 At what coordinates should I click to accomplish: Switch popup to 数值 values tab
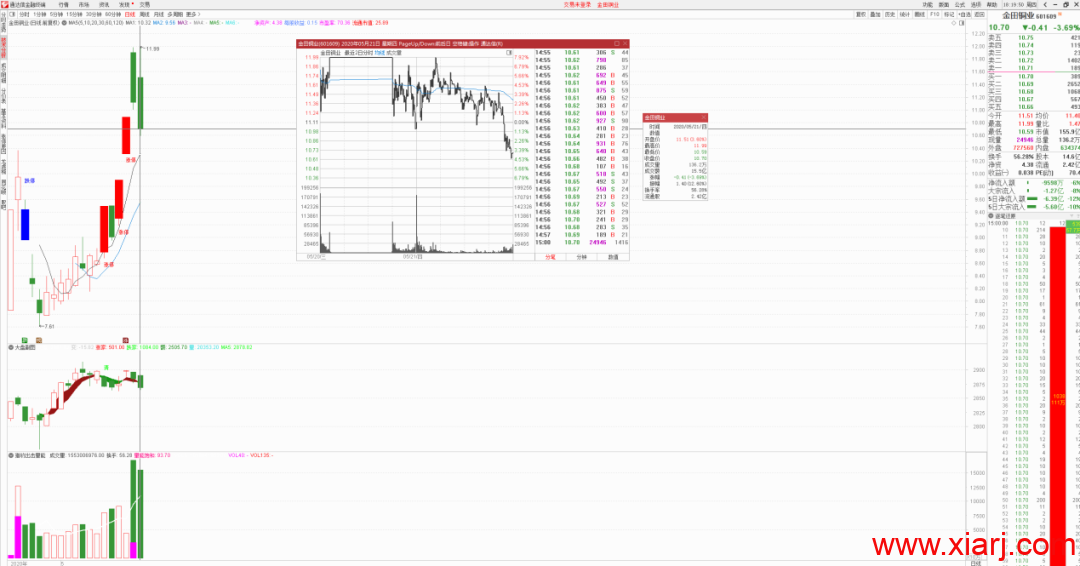point(613,257)
